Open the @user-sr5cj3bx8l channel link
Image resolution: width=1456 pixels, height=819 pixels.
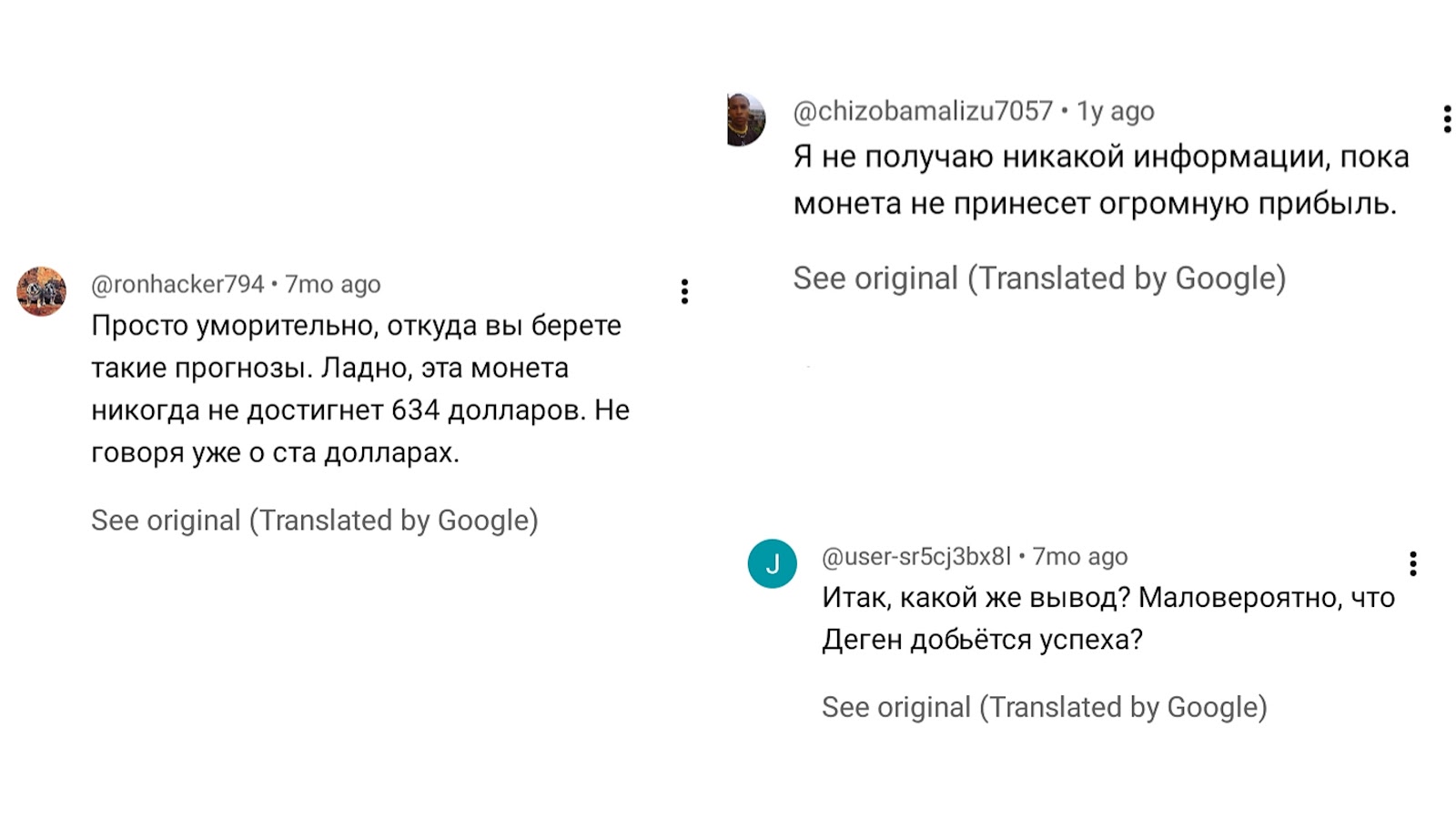tap(915, 556)
